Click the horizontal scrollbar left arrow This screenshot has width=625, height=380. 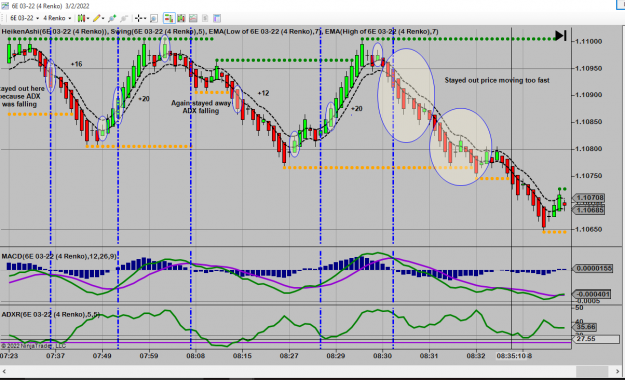(4, 372)
